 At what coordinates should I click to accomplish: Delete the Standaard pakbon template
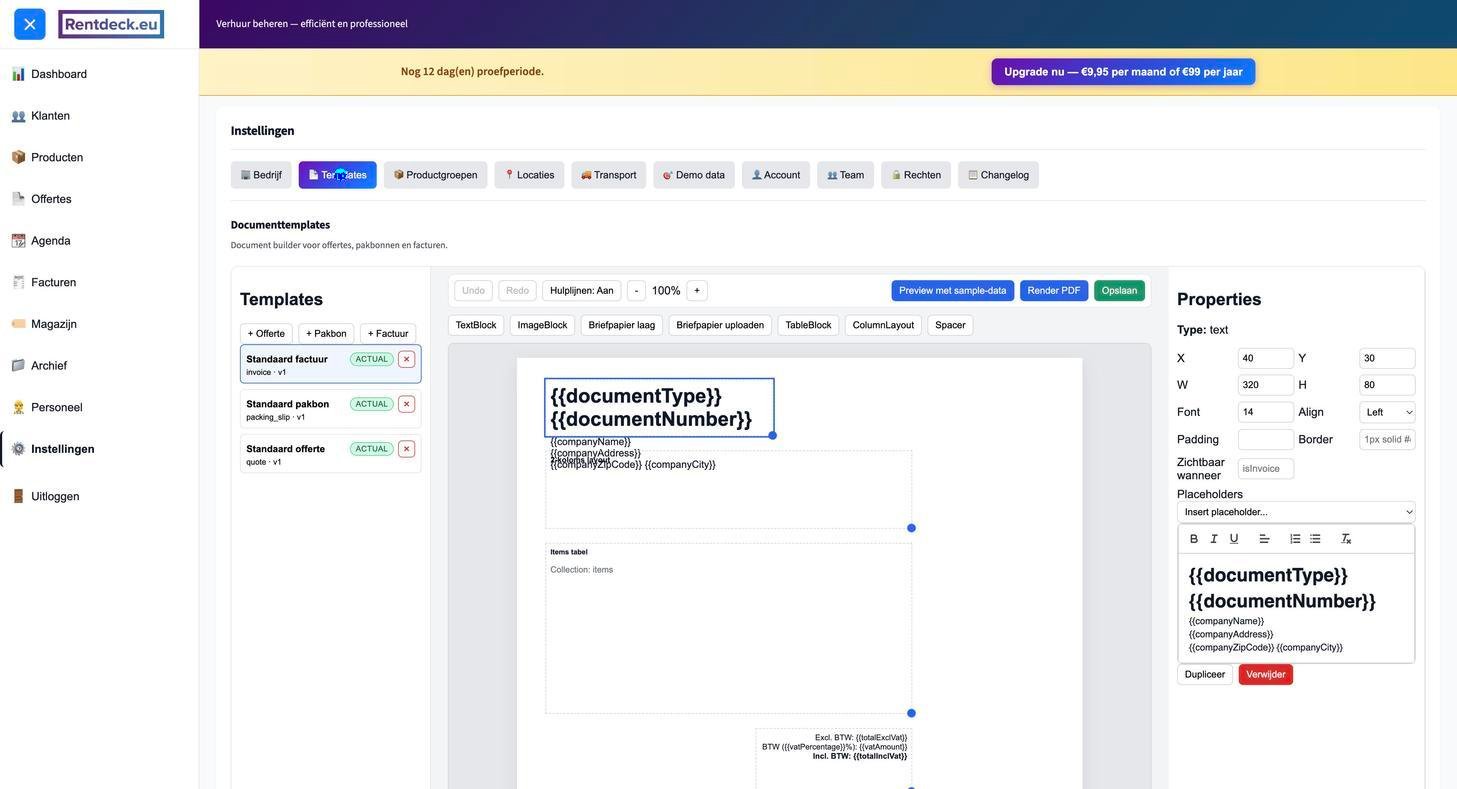tap(406, 404)
